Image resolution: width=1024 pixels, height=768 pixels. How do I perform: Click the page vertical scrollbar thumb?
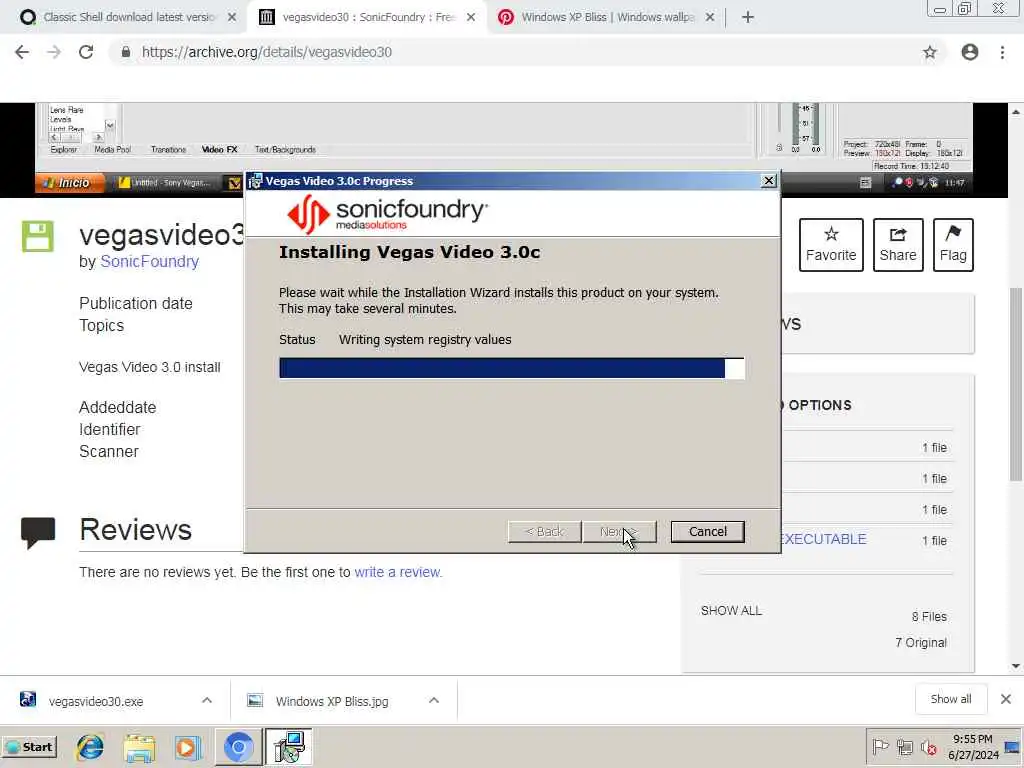[x=1016, y=384]
